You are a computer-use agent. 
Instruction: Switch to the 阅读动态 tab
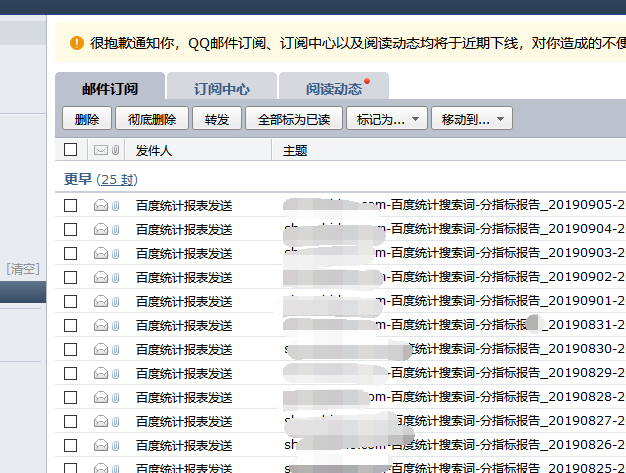pyautogui.click(x=334, y=87)
